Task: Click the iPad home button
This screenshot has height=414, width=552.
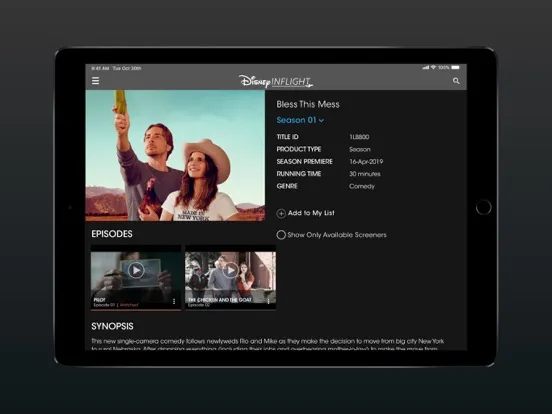Action: 483,207
